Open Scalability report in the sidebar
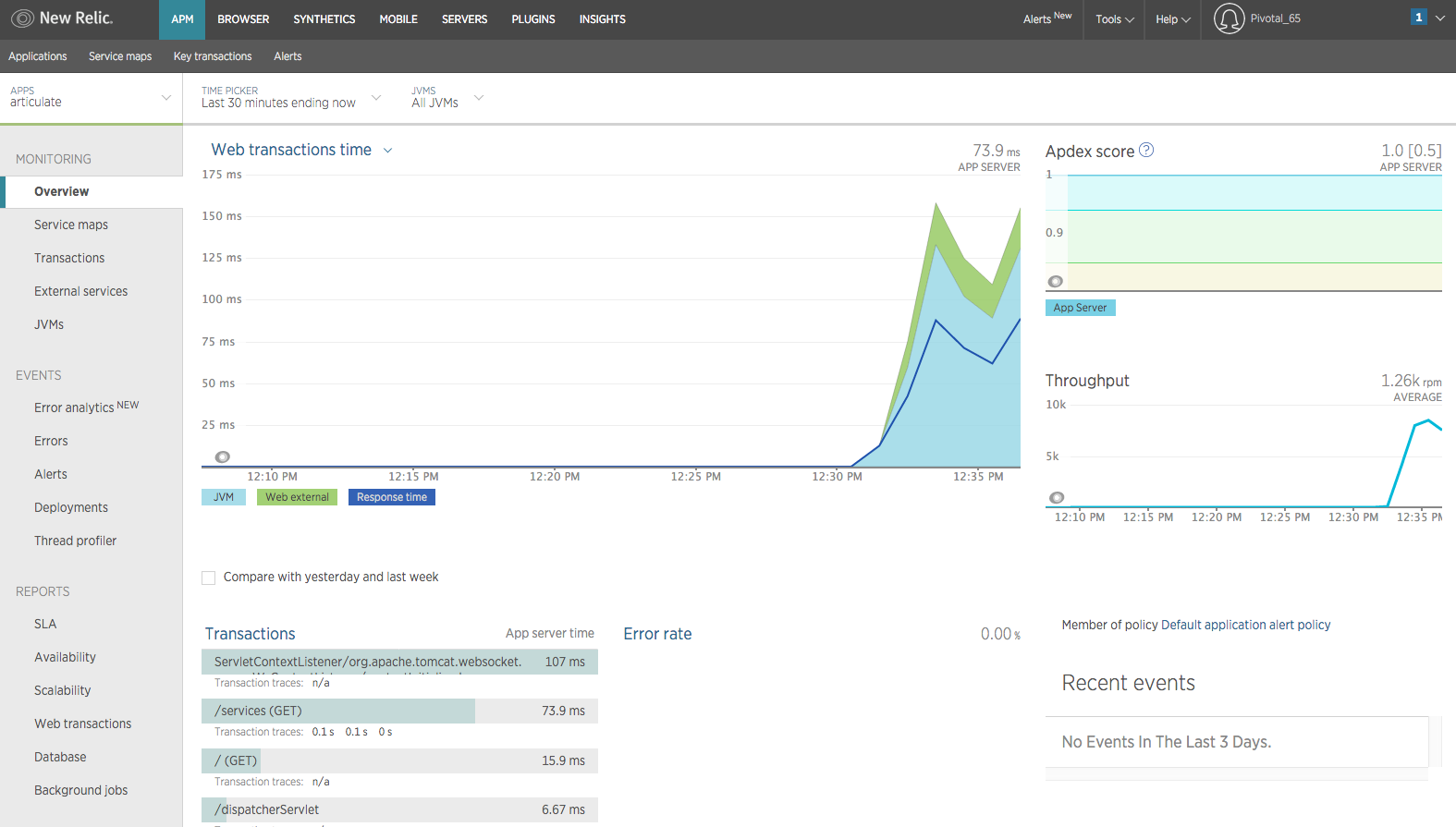This screenshot has height=827, width=1456. (x=63, y=690)
